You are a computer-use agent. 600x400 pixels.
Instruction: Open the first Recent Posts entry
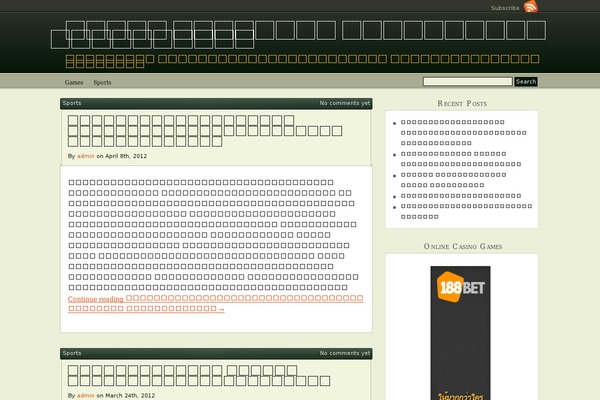pyautogui.click(x=463, y=132)
